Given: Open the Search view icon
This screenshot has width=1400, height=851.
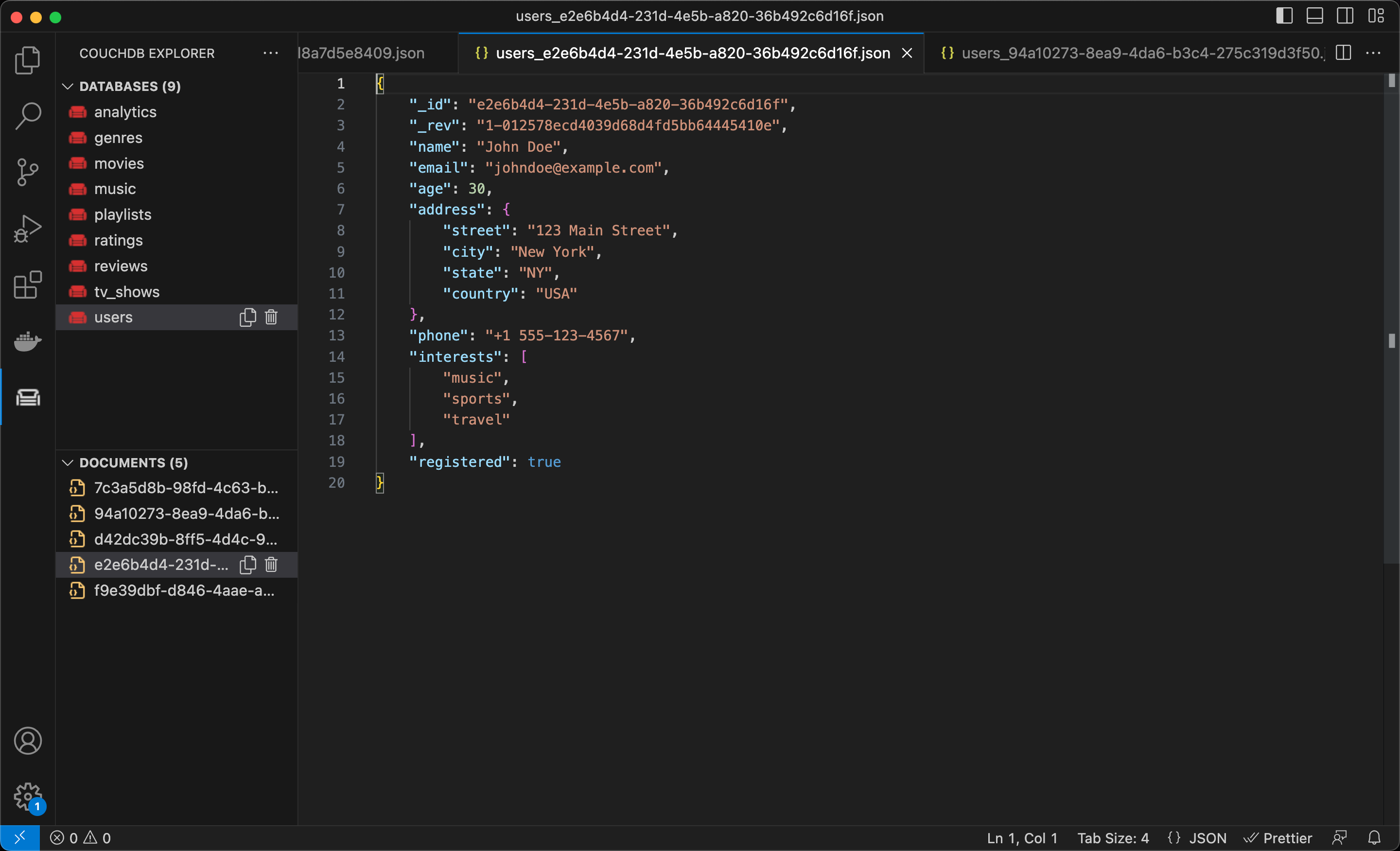Looking at the screenshot, I should [27, 116].
